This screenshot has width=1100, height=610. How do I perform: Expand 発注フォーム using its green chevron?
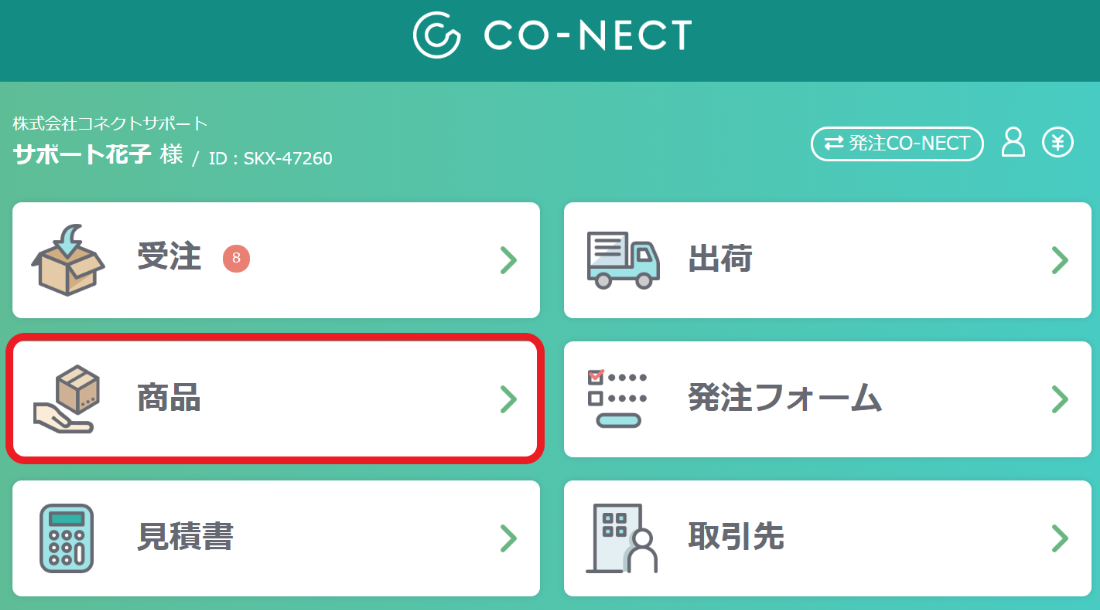pos(1060,399)
